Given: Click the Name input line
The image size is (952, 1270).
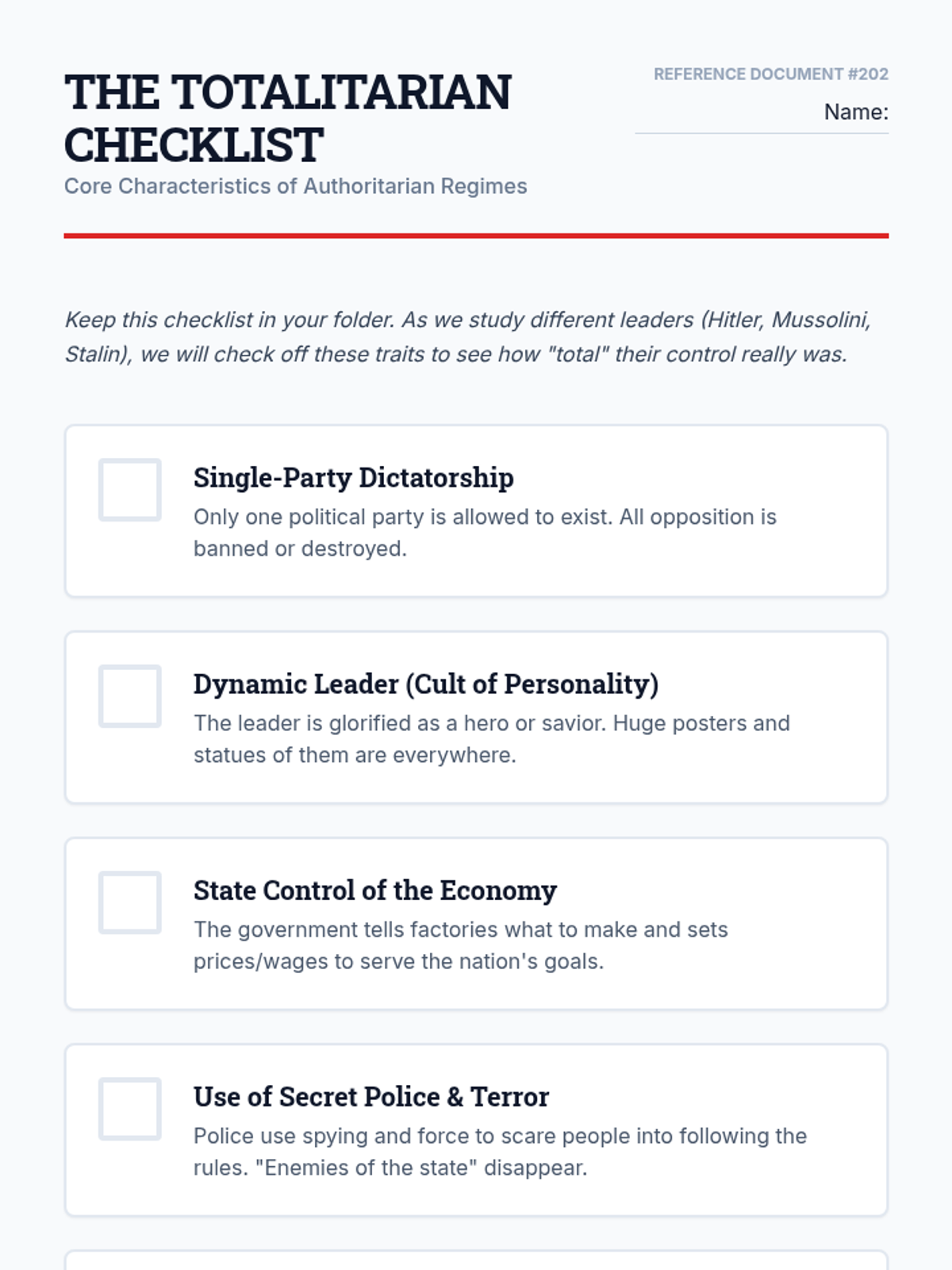Looking at the screenshot, I should [762, 129].
